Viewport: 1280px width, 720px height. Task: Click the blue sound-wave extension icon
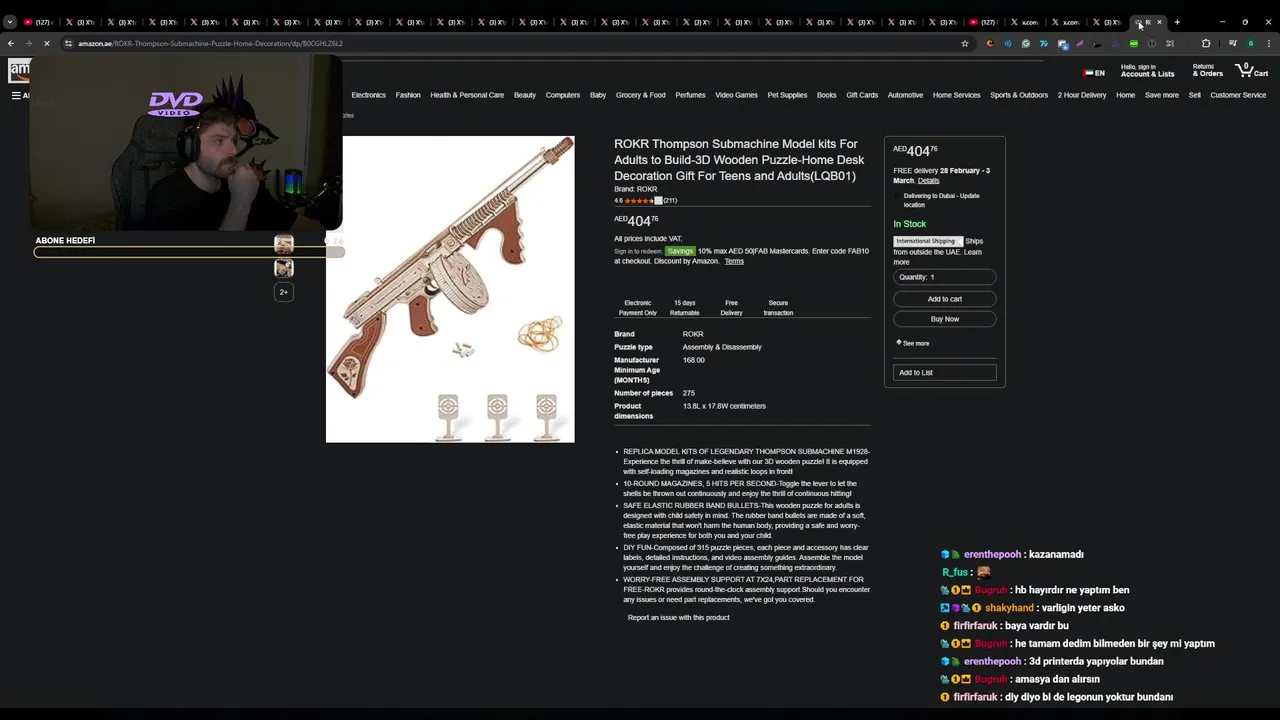tap(1007, 43)
